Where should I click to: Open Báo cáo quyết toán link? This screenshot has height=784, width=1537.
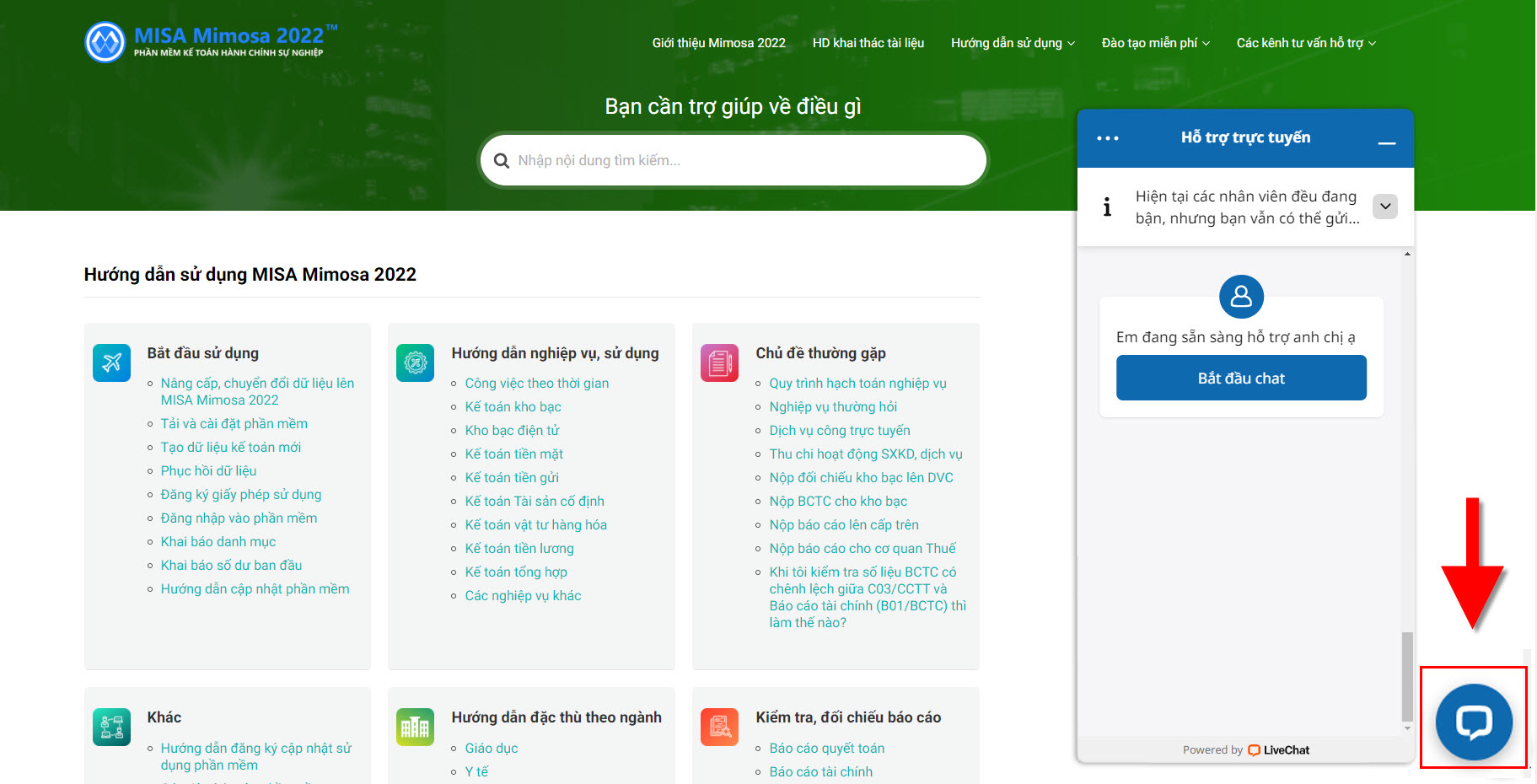click(827, 748)
